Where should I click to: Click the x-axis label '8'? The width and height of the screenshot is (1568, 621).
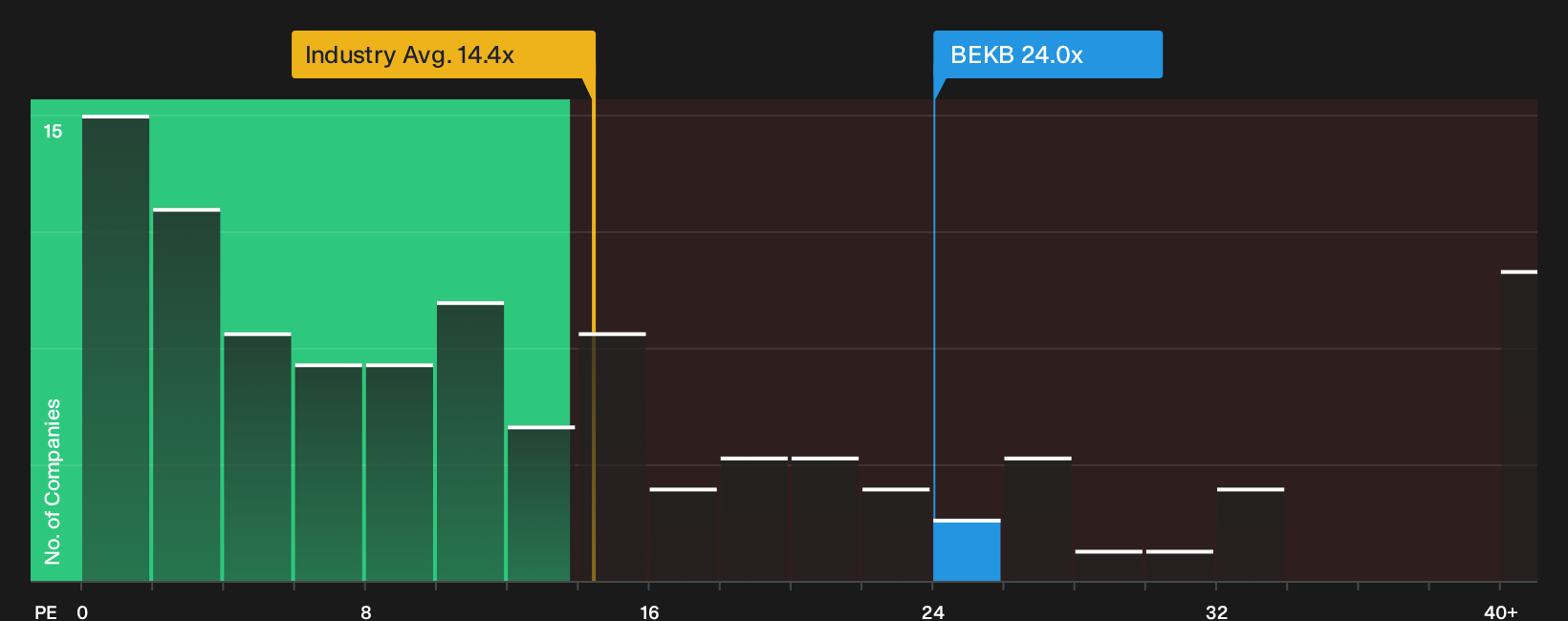(x=366, y=612)
